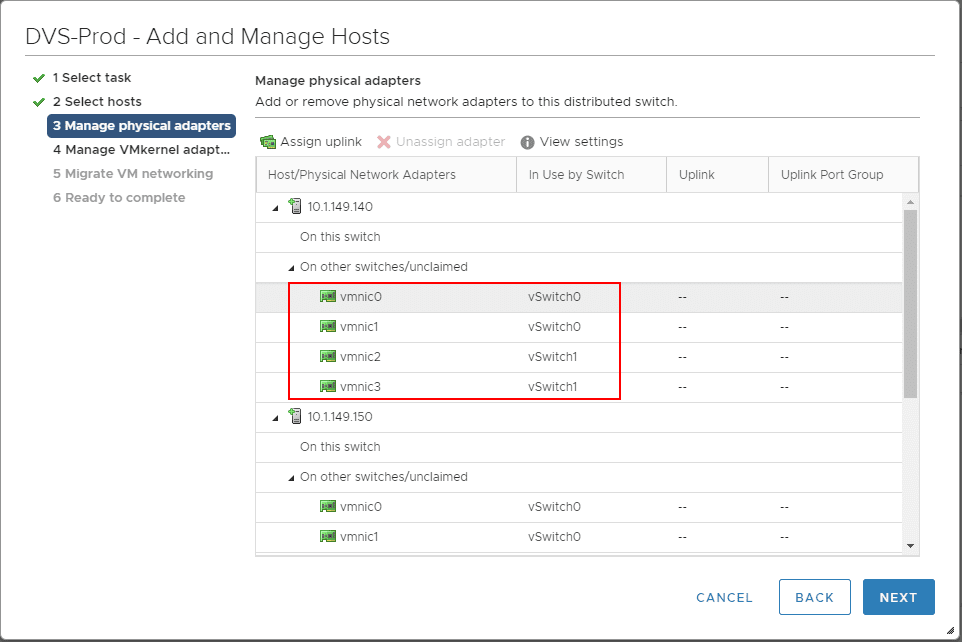This screenshot has height=642, width=962.
Task: Click the host icon beside 10.1.149.150
Action: click(295, 417)
